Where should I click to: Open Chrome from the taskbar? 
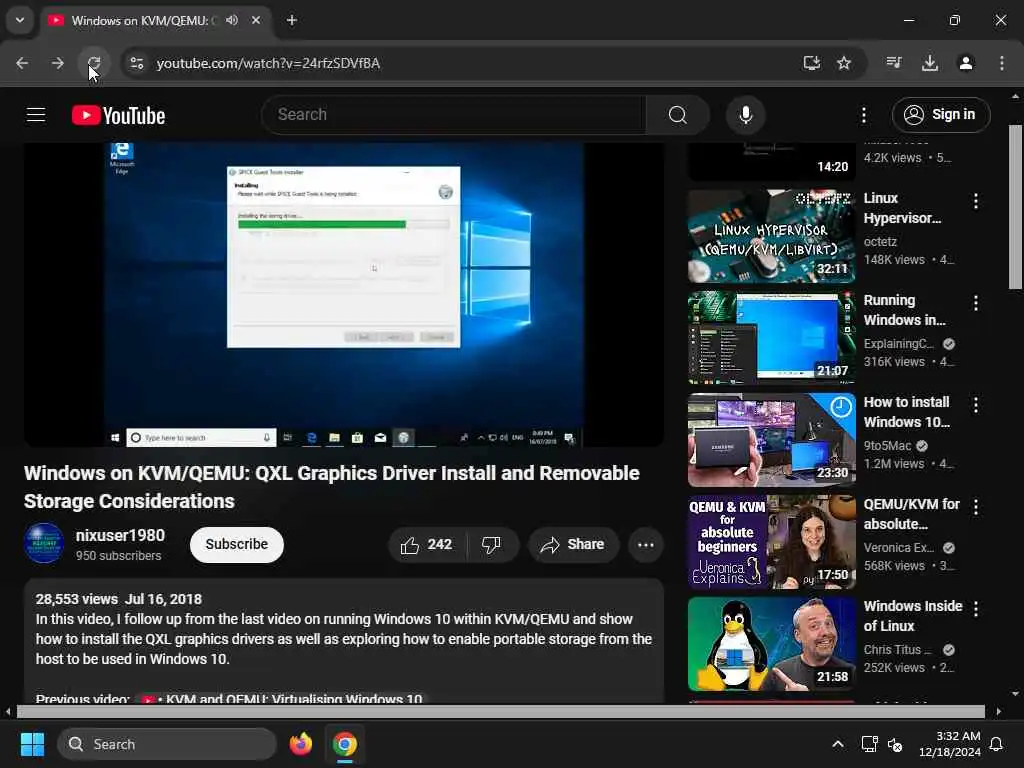pyautogui.click(x=345, y=744)
